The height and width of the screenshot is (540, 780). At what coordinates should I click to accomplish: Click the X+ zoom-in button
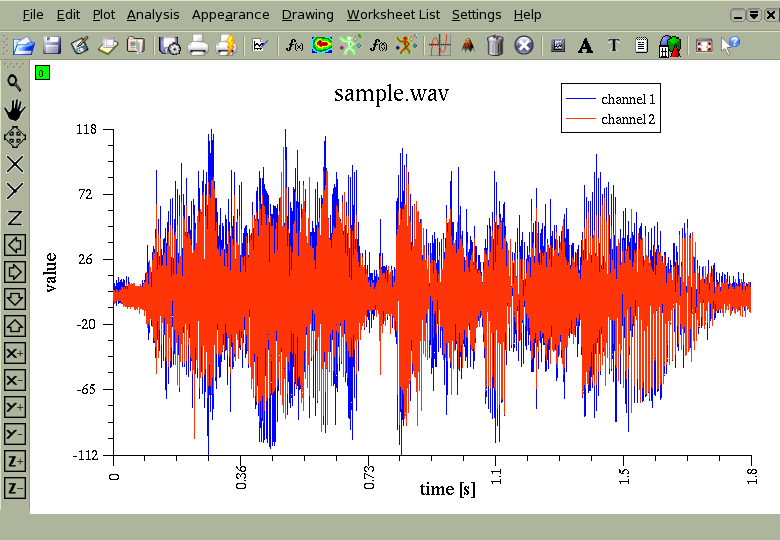point(14,353)
